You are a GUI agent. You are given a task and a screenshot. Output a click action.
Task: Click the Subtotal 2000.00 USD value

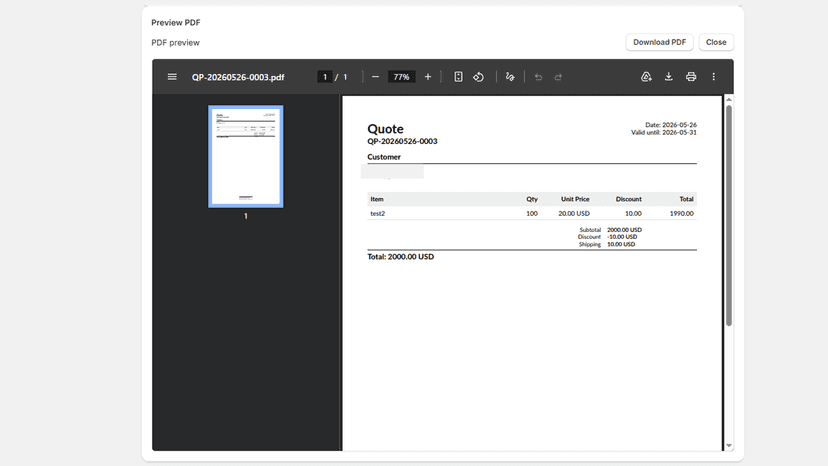tap(624, 230)
